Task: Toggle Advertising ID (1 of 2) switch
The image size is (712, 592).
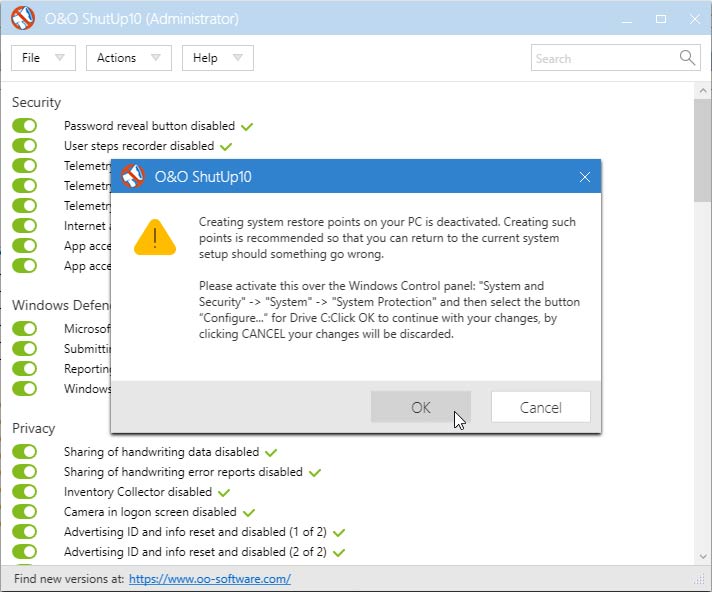Action: (25, 532)
